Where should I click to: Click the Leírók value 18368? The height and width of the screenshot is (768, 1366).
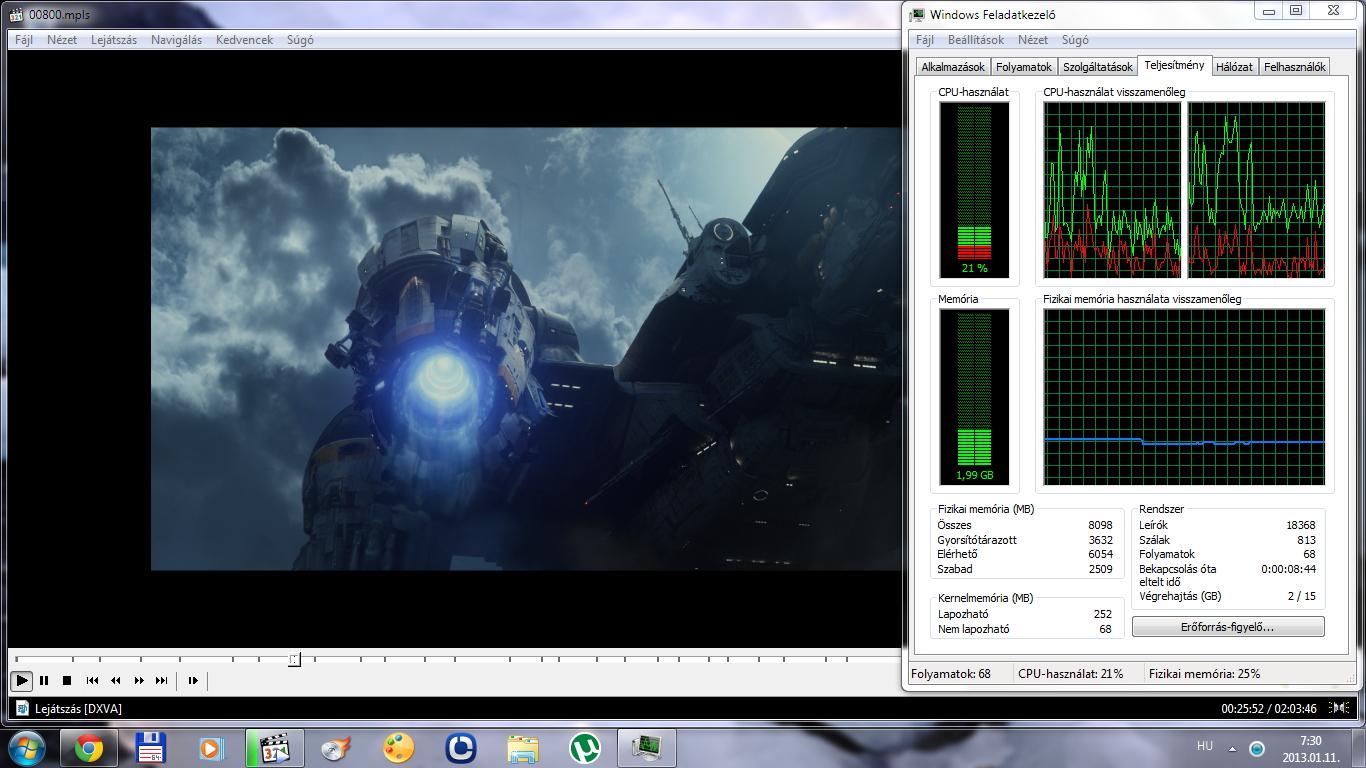click(1300, 525)
